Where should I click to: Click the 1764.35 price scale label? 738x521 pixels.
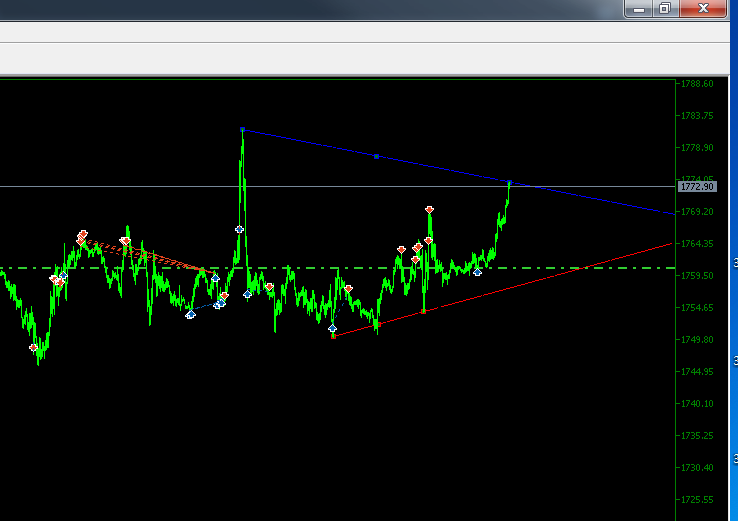[x=697, y=244]
